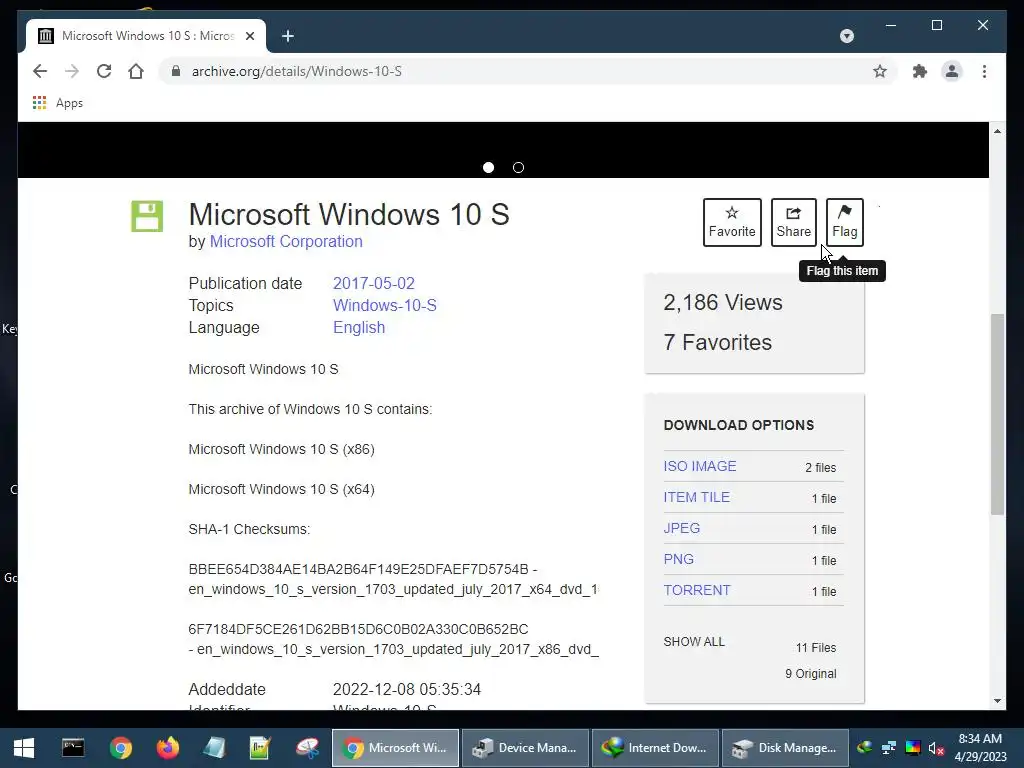Click the address bar URL
Screen dimensions: 1024x768
[296, 71]
